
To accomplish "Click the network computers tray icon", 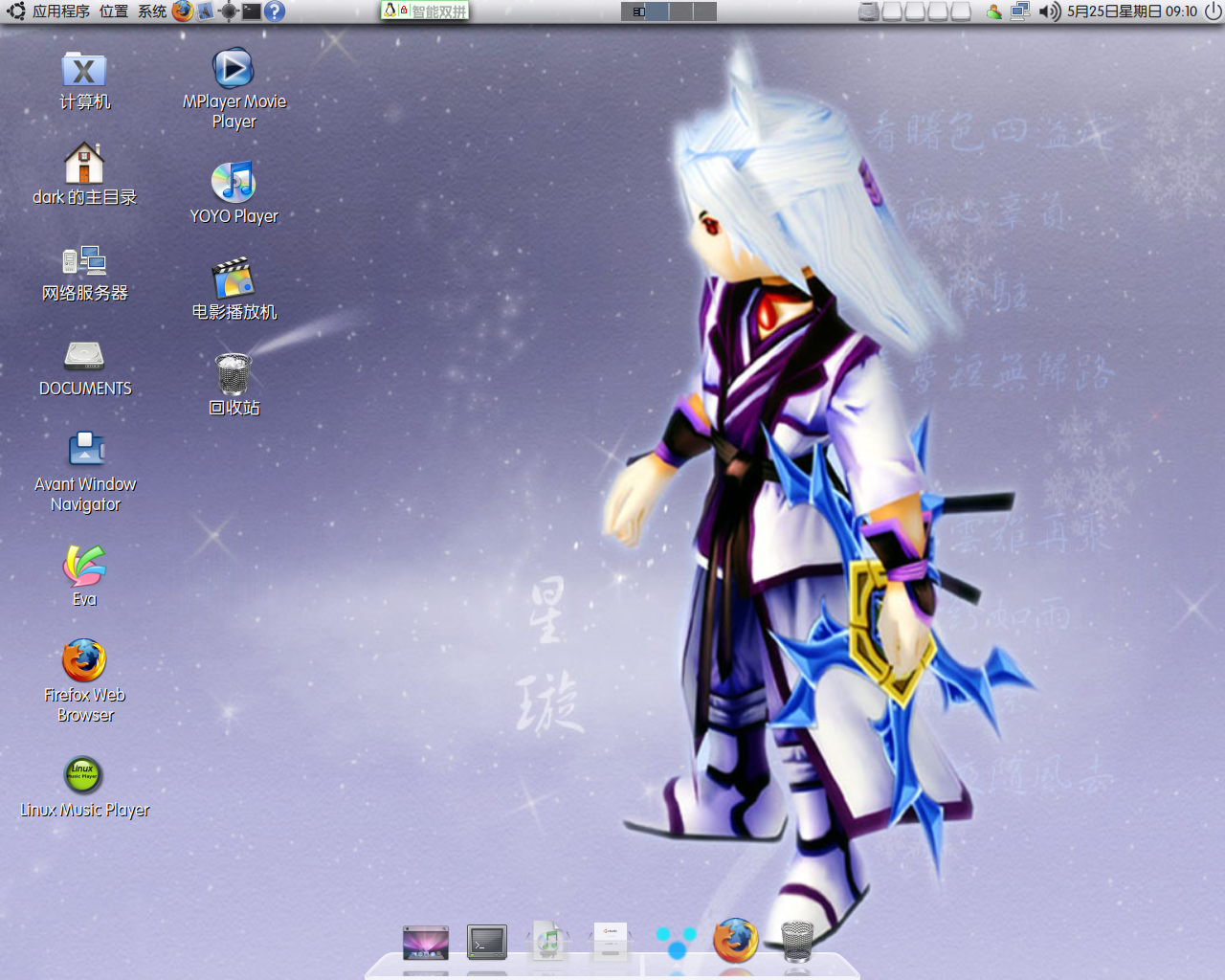I will point(1020,11).
